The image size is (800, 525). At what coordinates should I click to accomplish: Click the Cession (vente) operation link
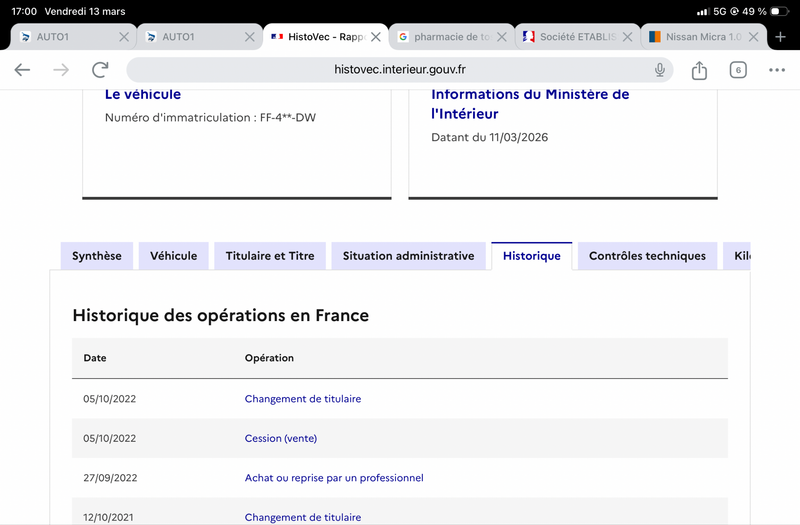pos(280,438)
